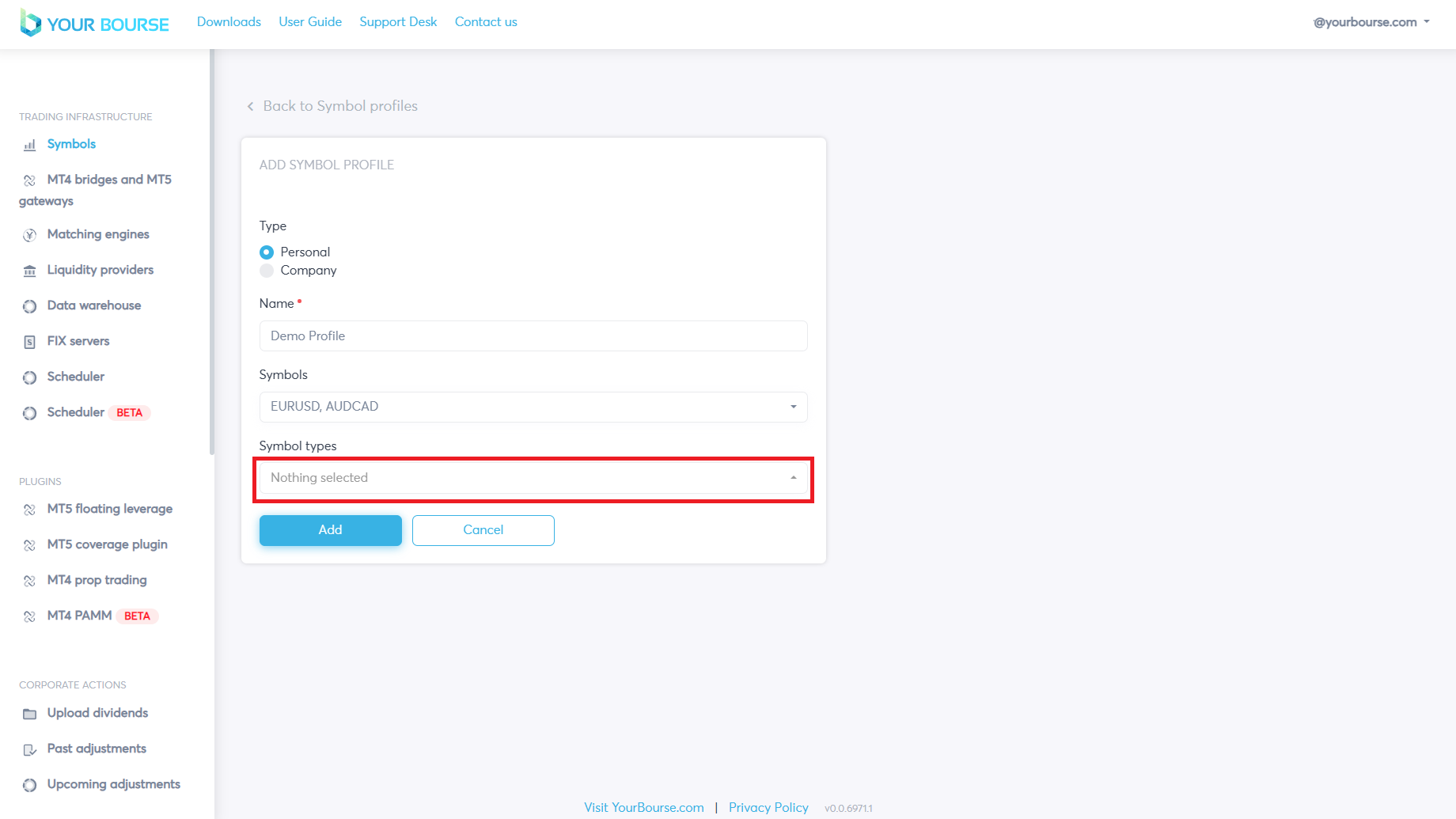The height and width of the screenshot is (819, 1456).
Task: Open the Symbols dropdown showing EURUSD, AUDCAD
Action: 533,407
